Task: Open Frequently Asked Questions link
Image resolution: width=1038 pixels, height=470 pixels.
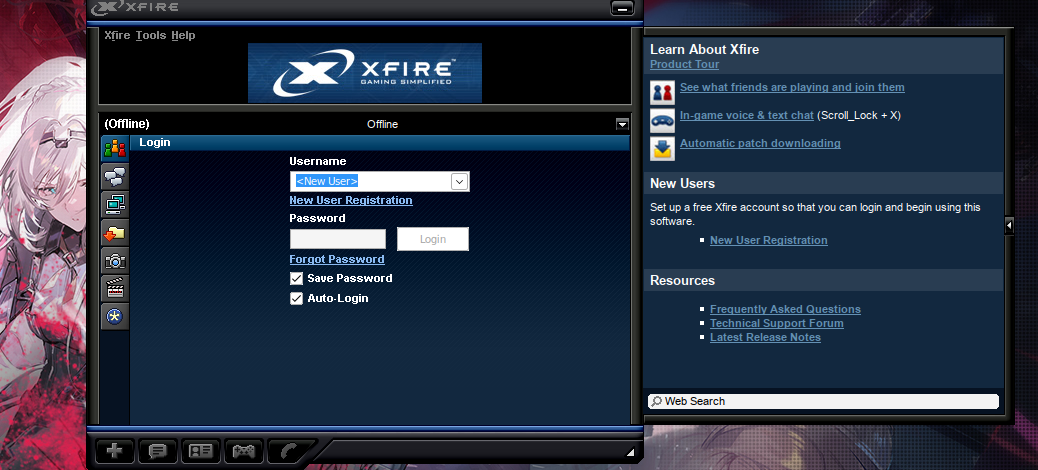Action: coord(785,309)
